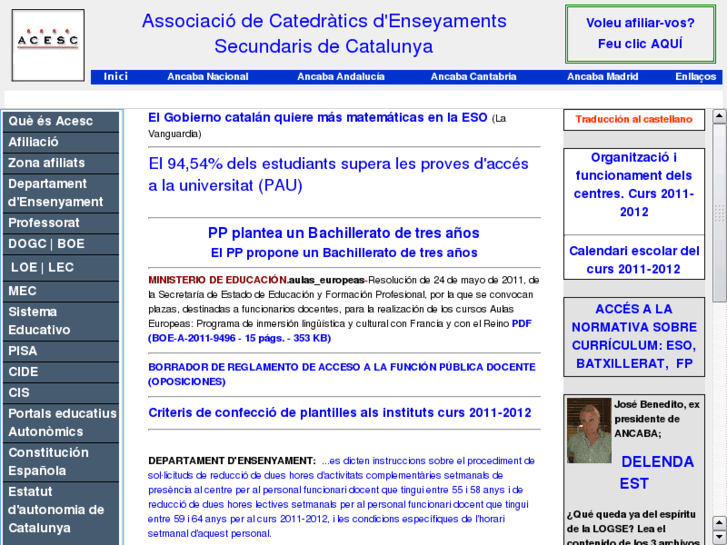
Task: Select Professorat in the sidebar
Action: coord(61,223)
